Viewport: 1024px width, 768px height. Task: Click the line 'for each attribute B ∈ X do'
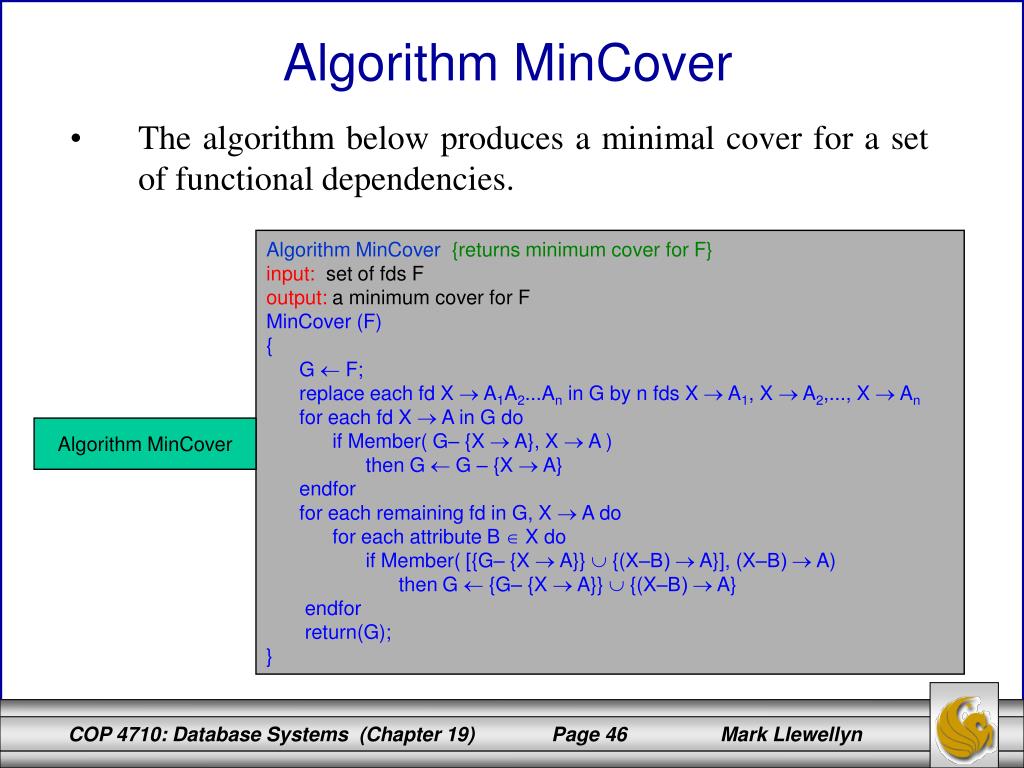[449, 537]
